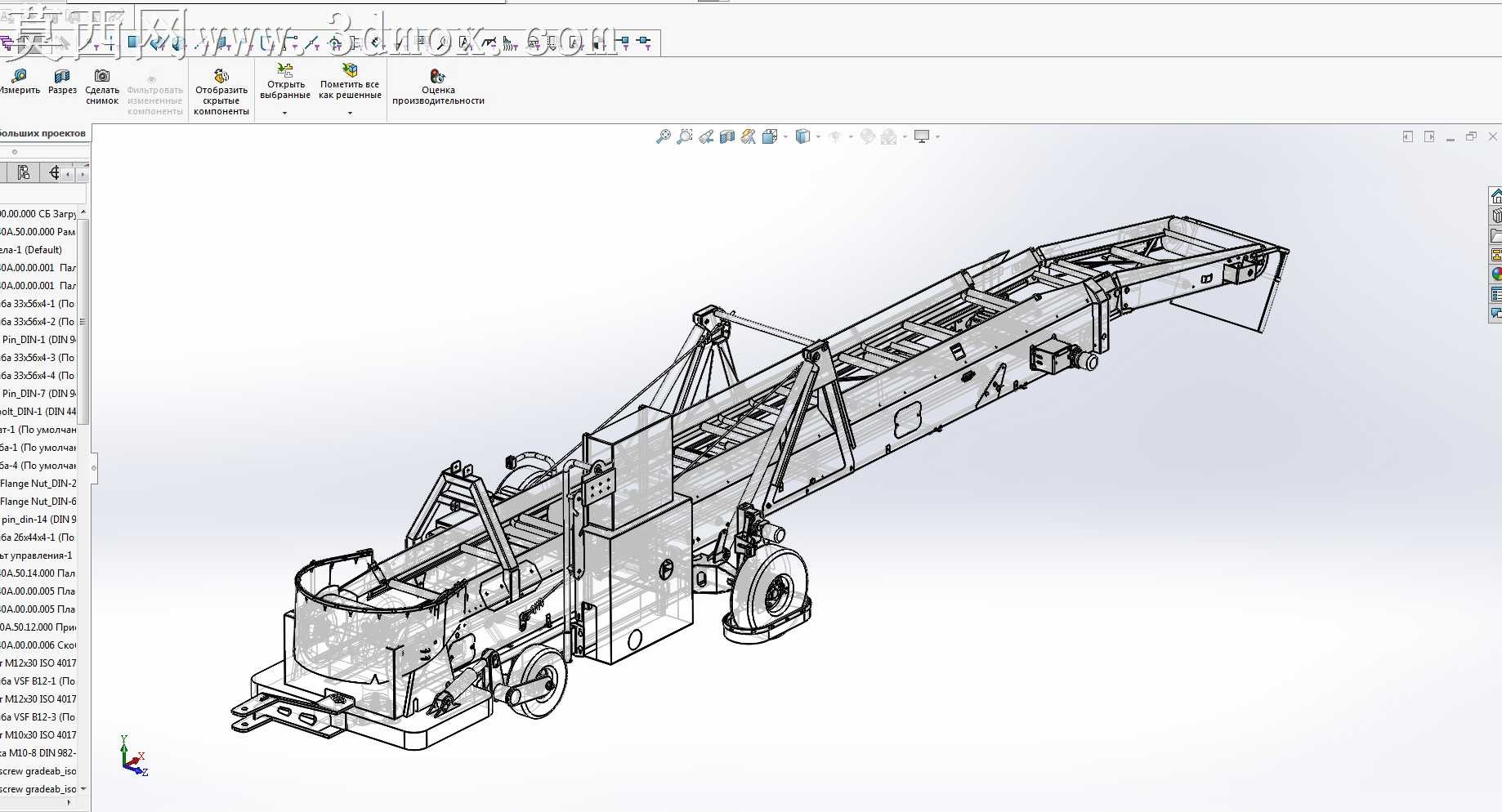Select the FeatureManager tree tab icon

click(x=23, y=172)
